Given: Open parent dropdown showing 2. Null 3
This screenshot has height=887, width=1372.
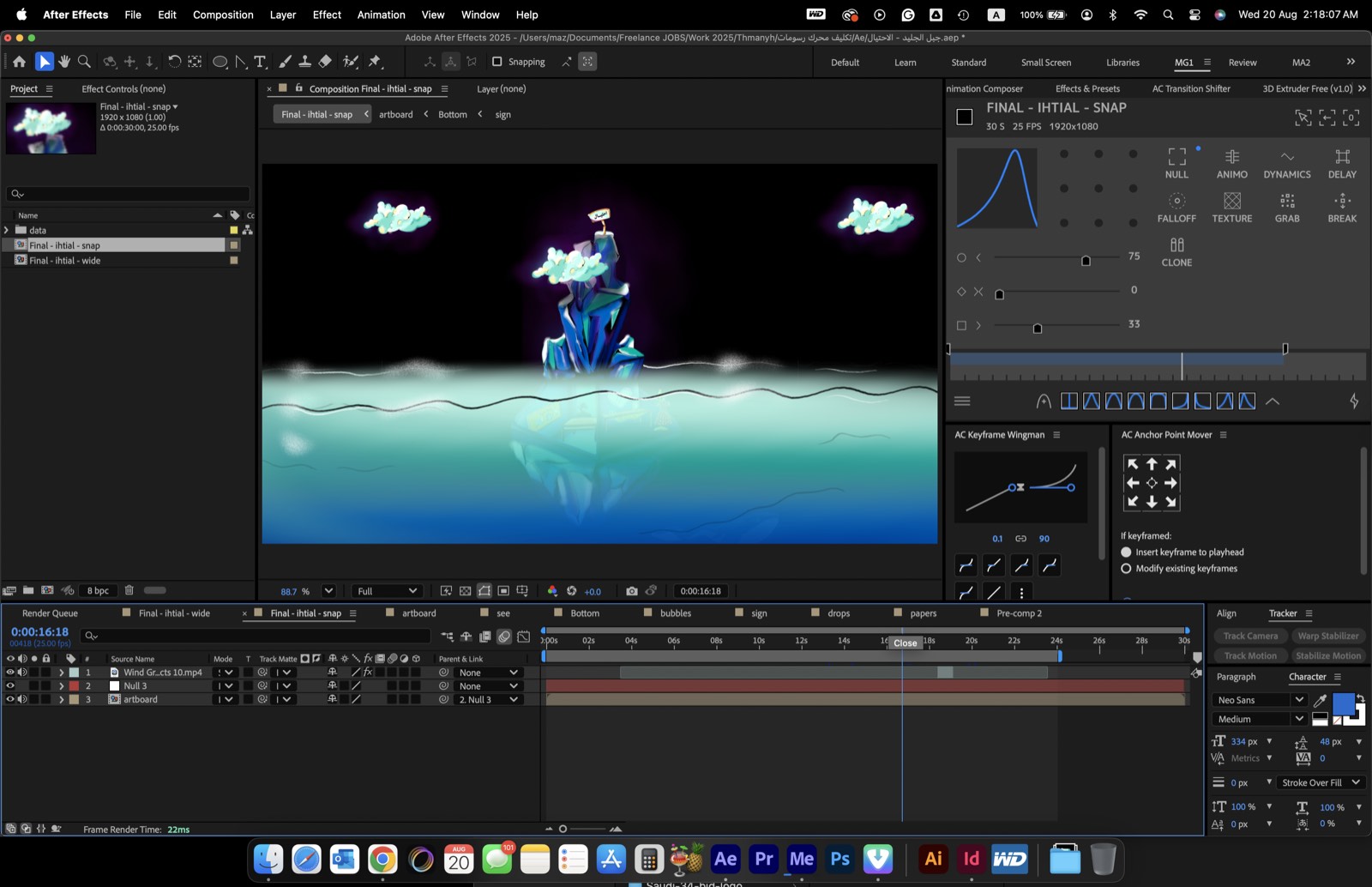Looking at the screenshot, I should coord(488,699).
